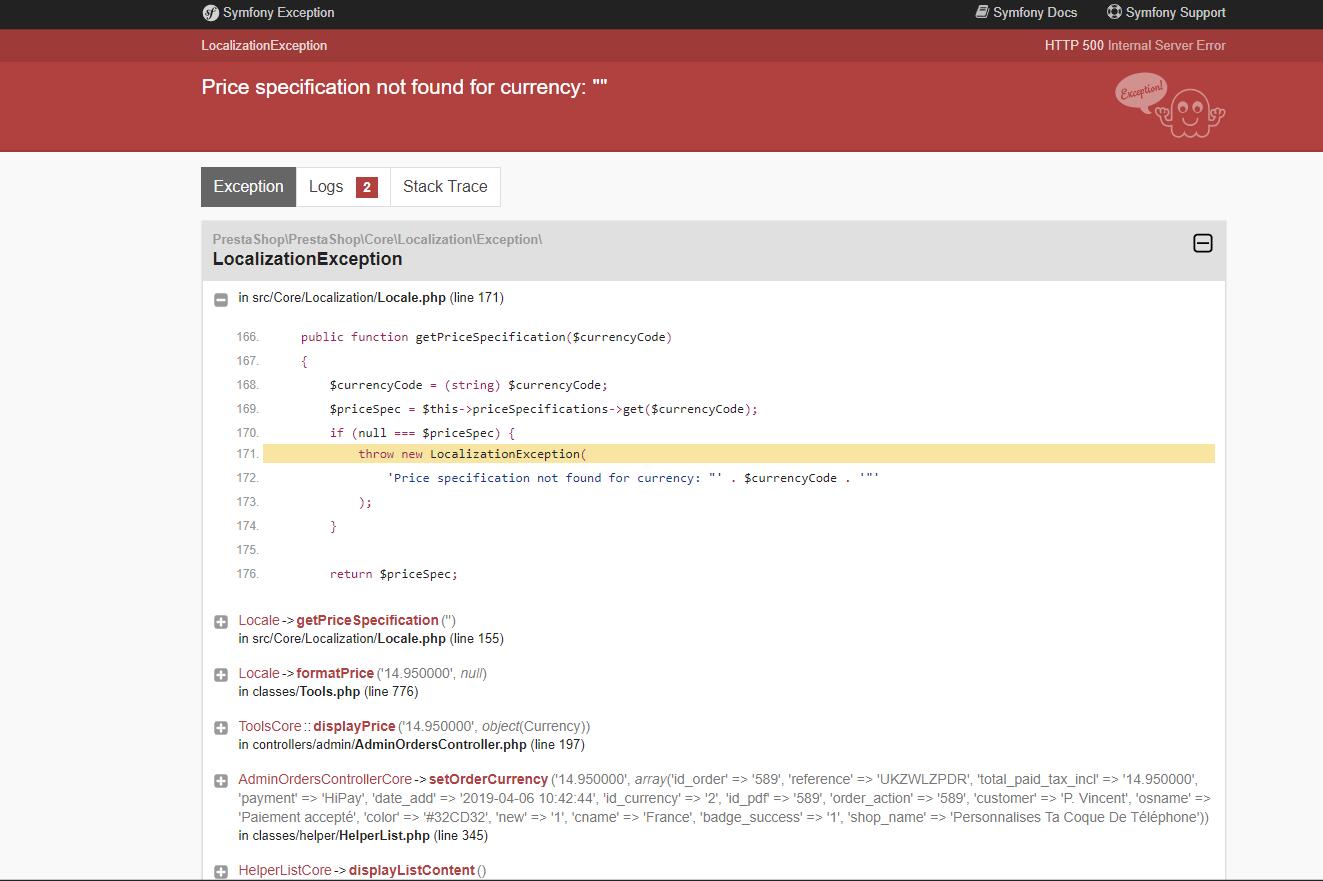The image size is (1323, 881).
Task: Expand the Locale->formatPrice trace
Action: 221,675
